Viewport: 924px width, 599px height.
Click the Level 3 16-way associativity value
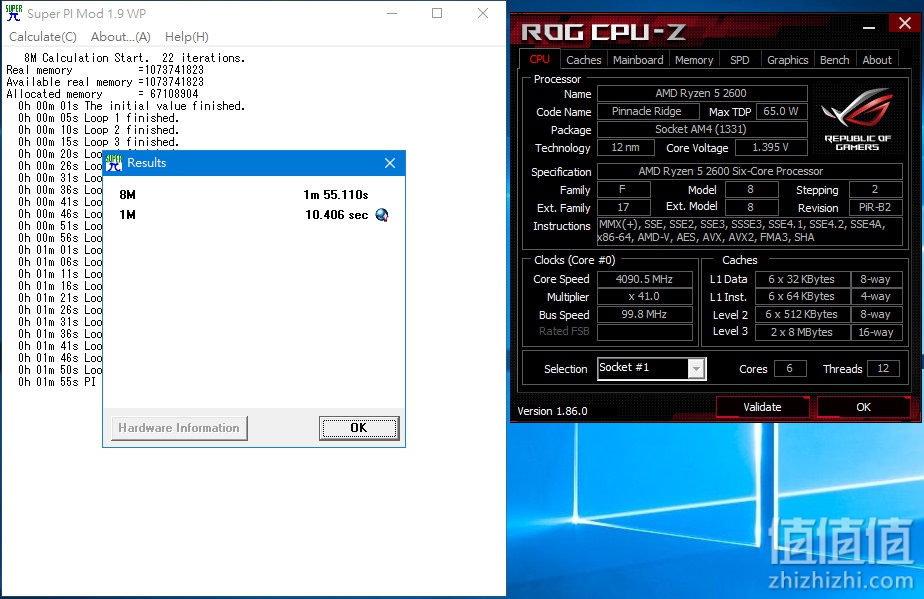(x=876, y=332)
